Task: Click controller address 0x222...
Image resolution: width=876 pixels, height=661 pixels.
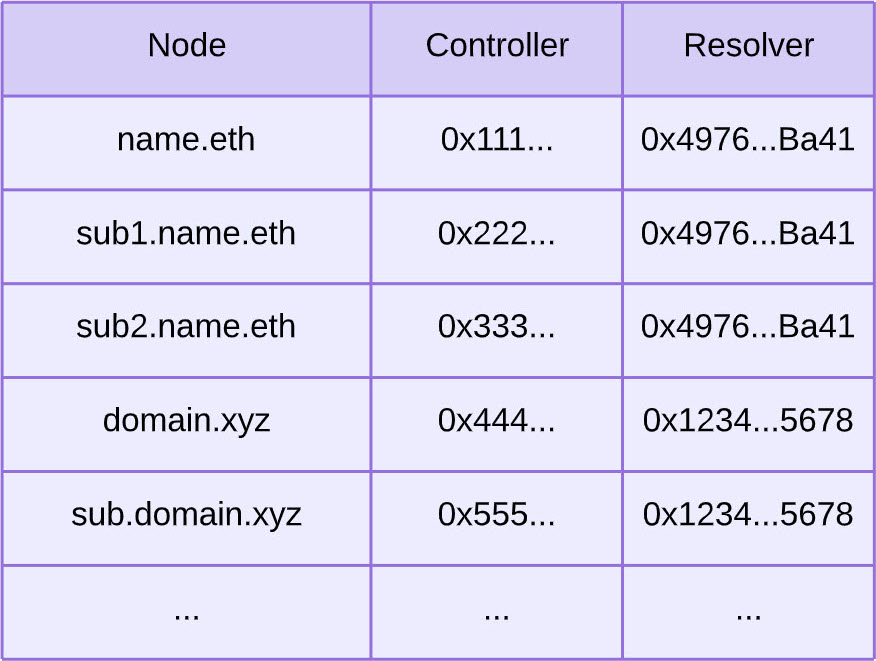Action: point(497,234)
